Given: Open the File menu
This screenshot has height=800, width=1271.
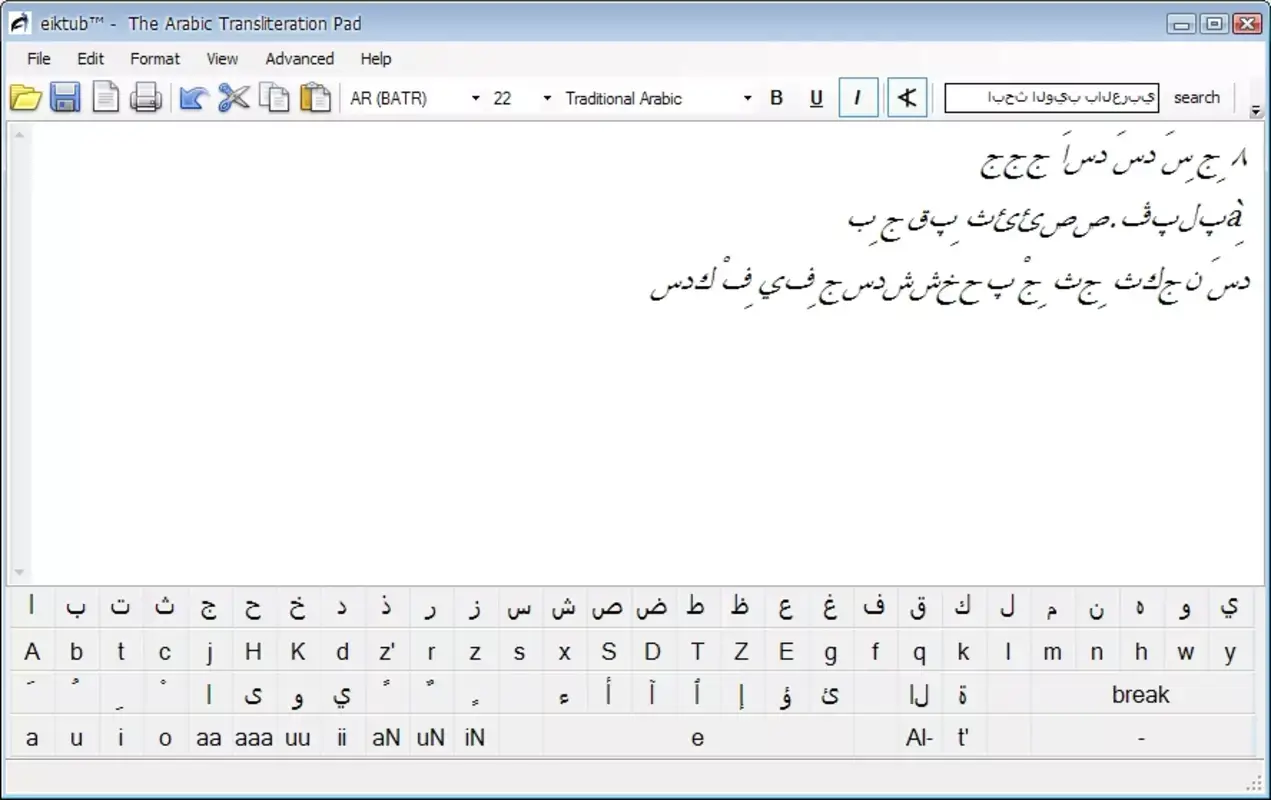Looking at the screenshot, I should [x=39, y=59].
